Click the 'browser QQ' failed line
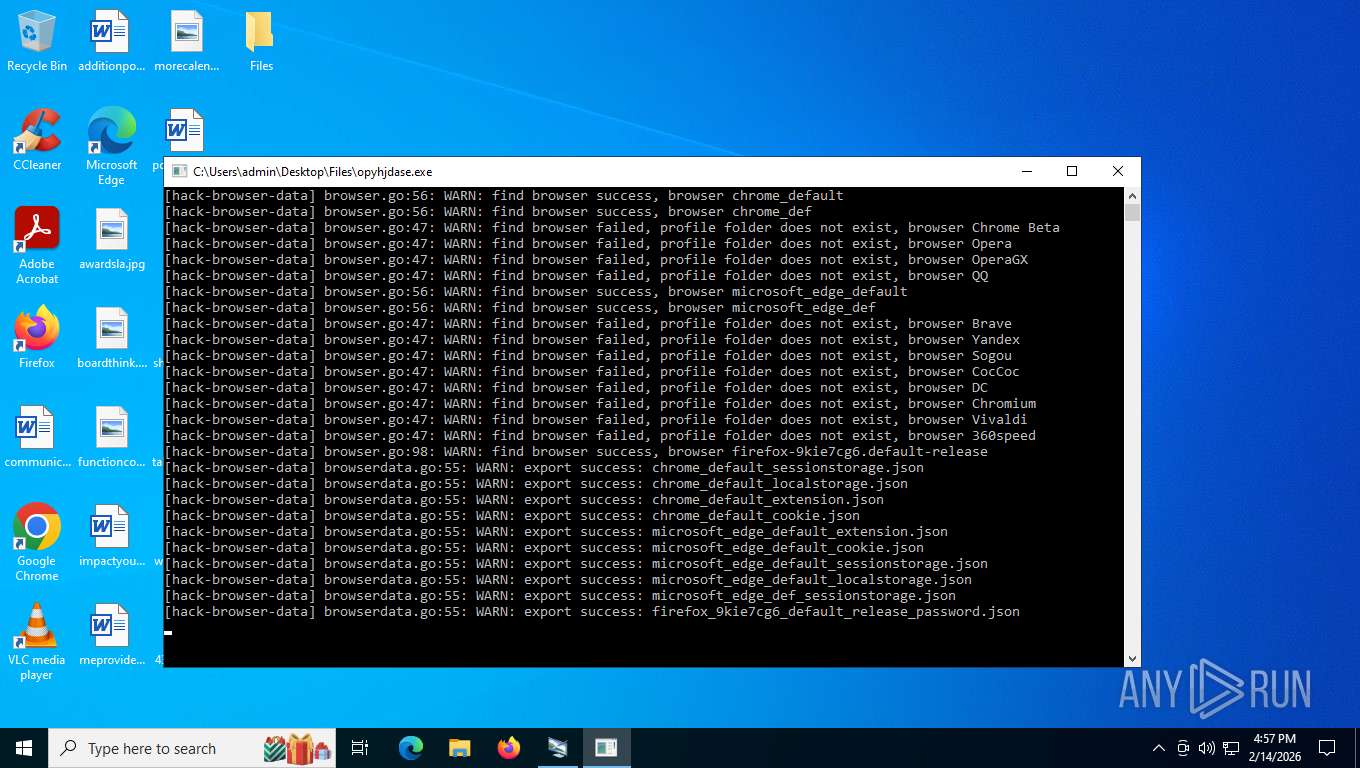Viewport: 1360px width, 768px height. coord(576,275)
